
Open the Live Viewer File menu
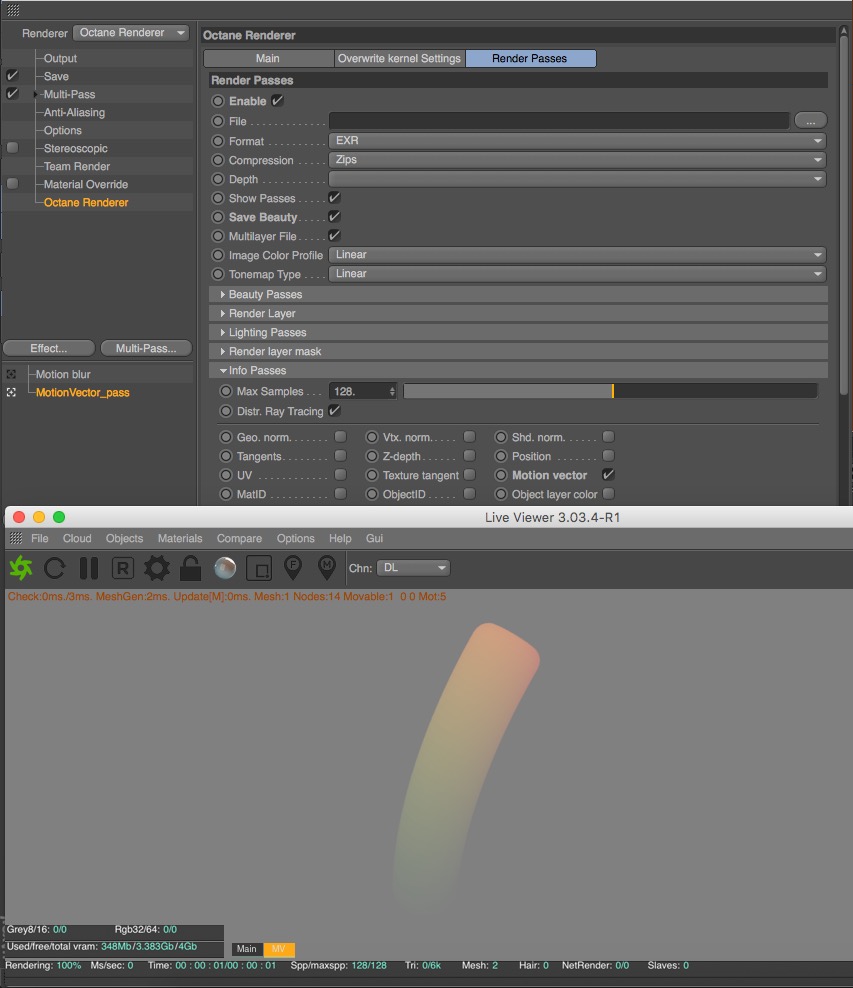point(40,538)
